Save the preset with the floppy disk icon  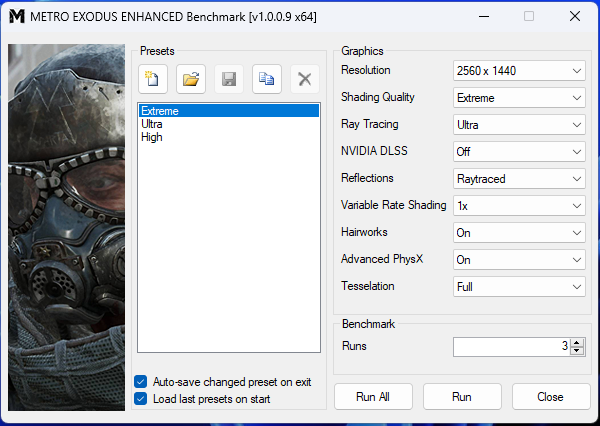click(x=229, y=79)
